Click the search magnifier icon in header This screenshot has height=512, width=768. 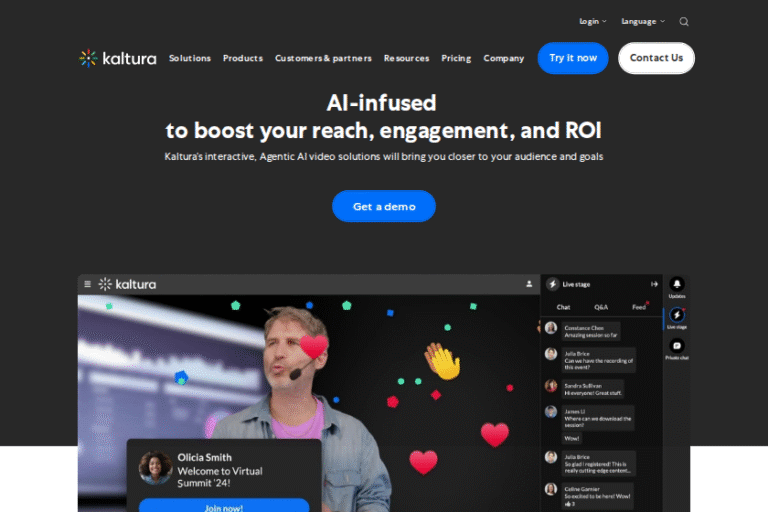coord(684,21)
